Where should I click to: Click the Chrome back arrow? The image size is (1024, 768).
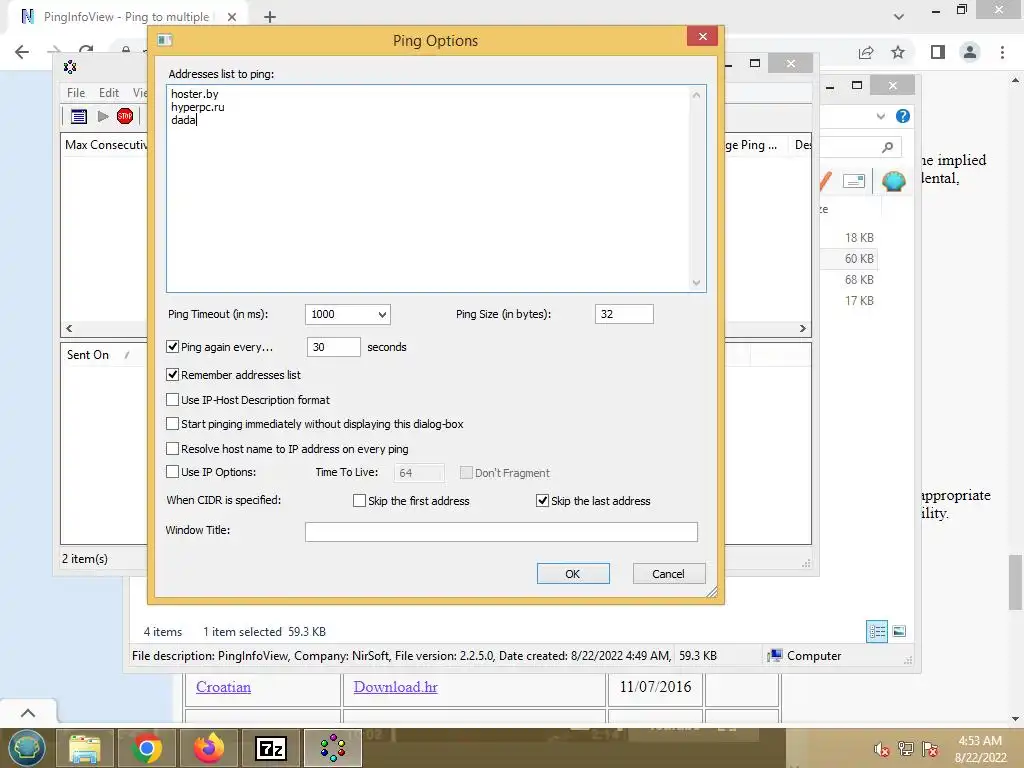coord(22,52)
